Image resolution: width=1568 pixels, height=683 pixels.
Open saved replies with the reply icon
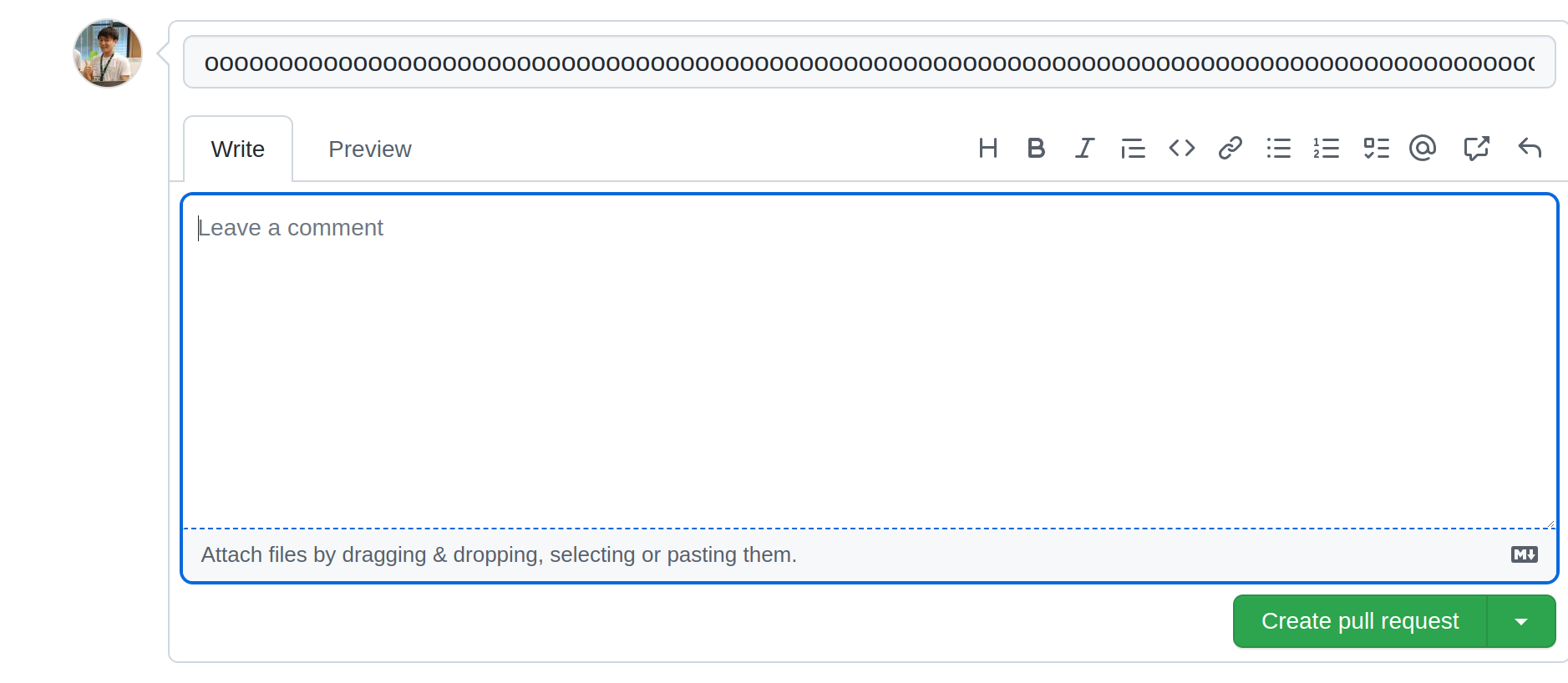click(x=1530, y=149)
